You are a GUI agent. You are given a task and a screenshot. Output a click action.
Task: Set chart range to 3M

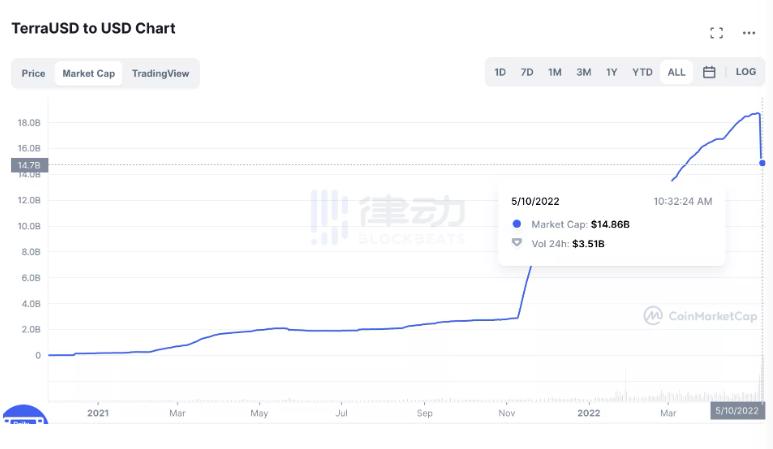(583, 72)
